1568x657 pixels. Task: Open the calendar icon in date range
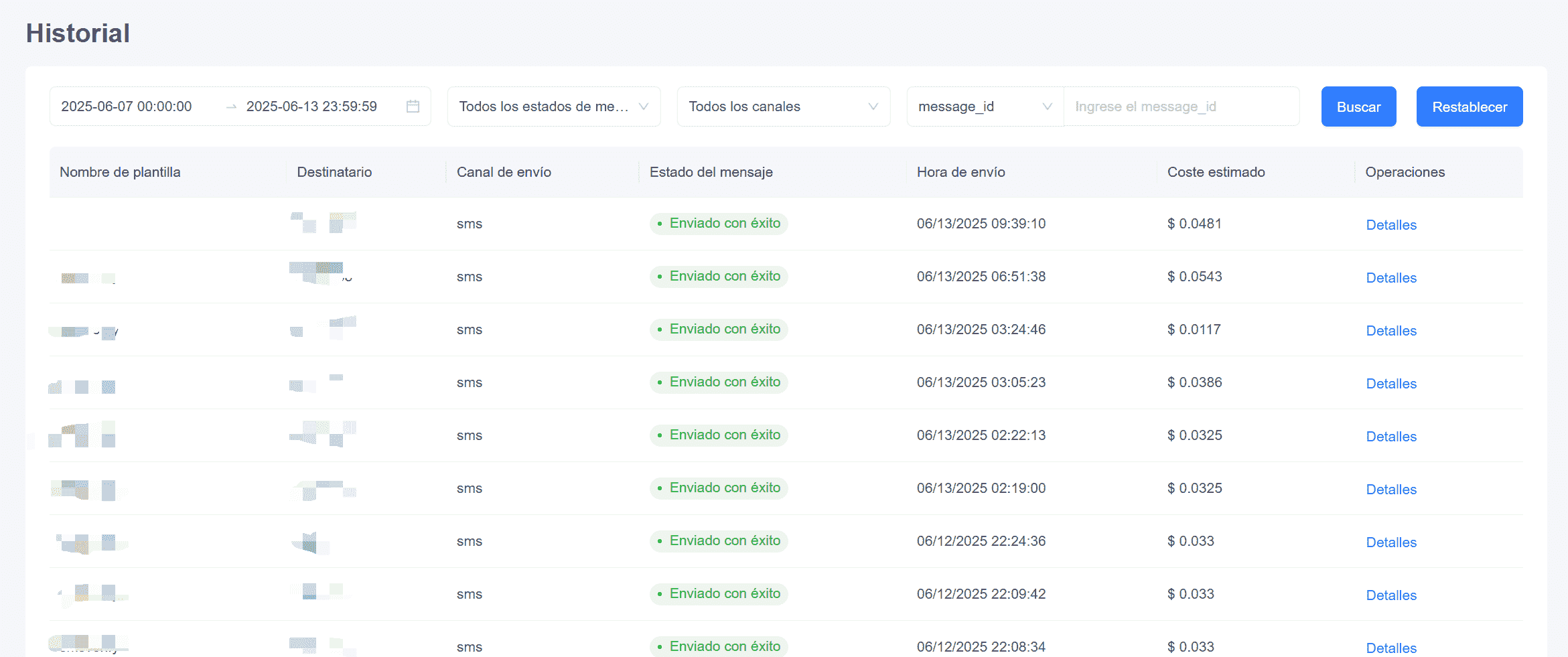click(x=413, y=106)
